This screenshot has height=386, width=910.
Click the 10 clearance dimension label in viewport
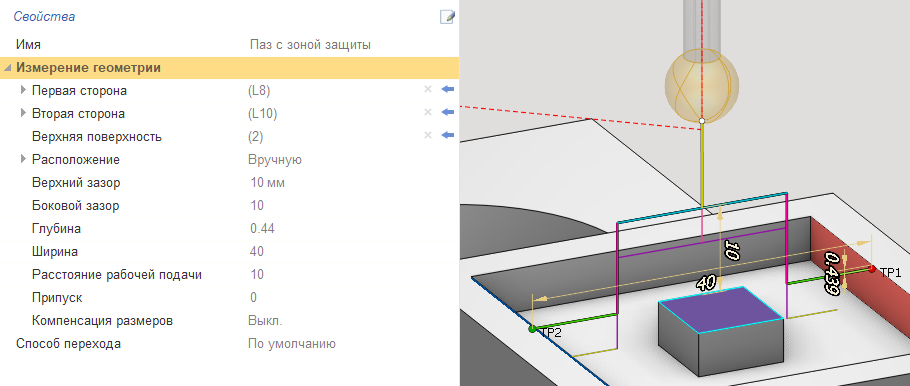[x=732, y=251]
